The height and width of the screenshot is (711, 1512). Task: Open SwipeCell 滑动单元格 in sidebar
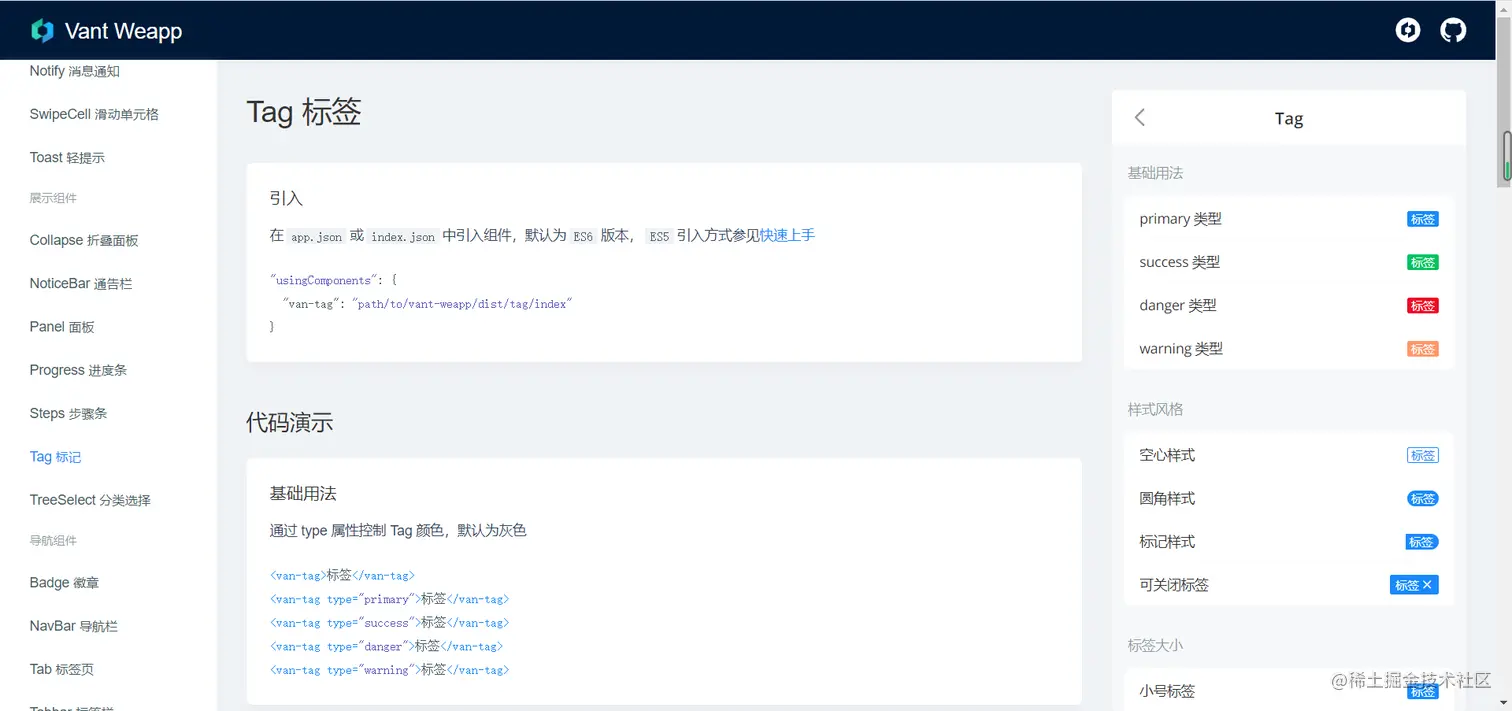94,114
